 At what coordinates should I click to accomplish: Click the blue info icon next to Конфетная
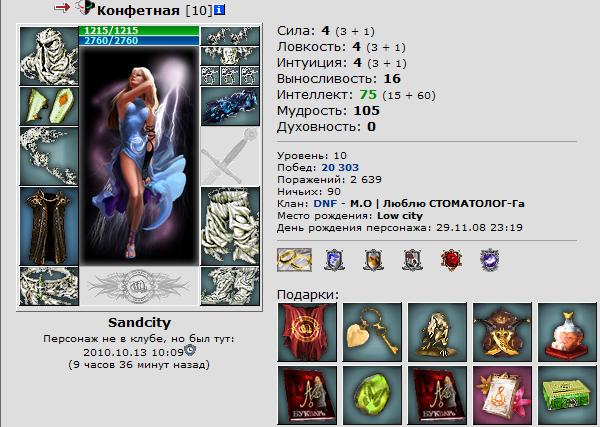click(x=219, y=10)
